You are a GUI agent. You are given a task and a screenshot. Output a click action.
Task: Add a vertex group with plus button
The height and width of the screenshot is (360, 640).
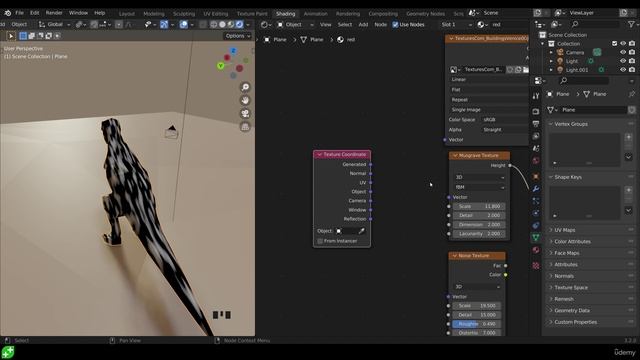tap(628, 137)
